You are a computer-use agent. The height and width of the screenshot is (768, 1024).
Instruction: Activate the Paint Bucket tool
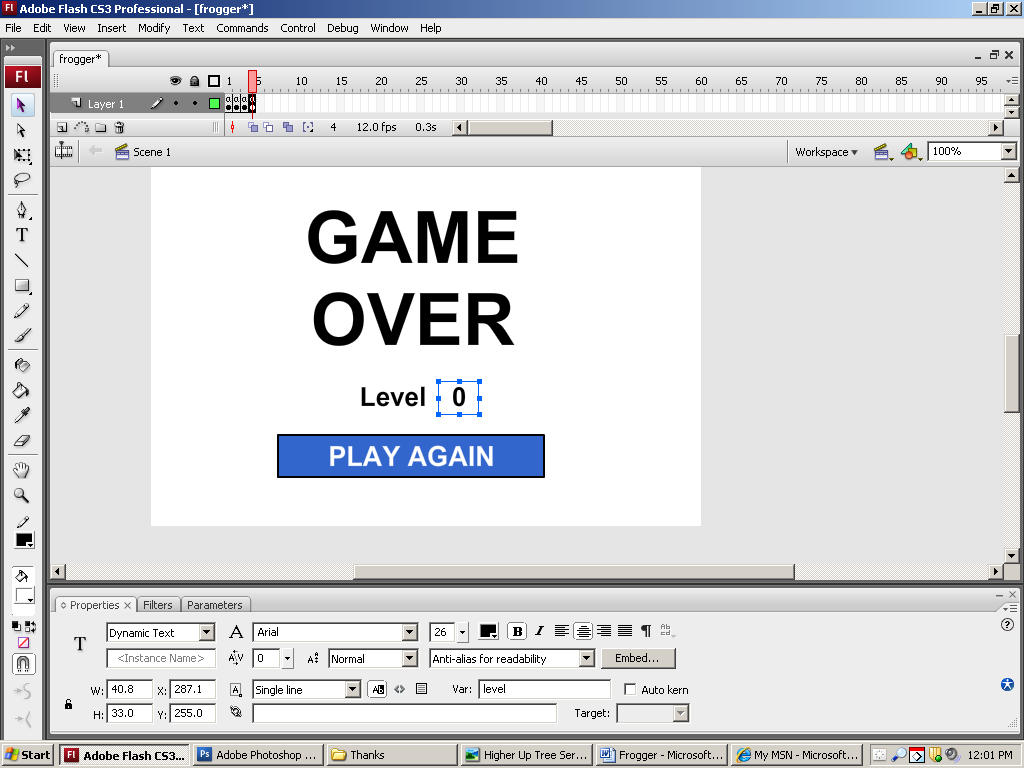[21, 390]
